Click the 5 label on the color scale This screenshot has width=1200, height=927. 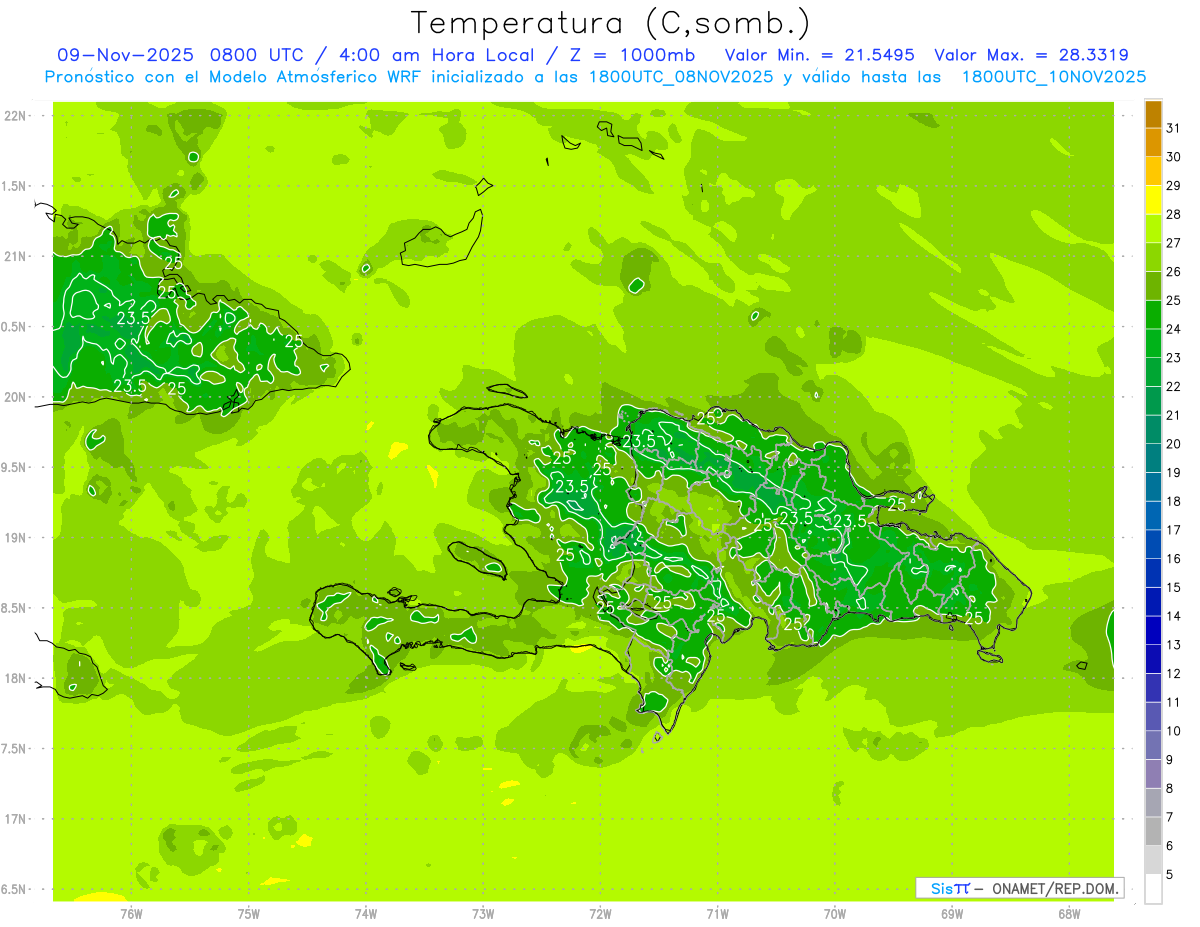[1170, 875]
